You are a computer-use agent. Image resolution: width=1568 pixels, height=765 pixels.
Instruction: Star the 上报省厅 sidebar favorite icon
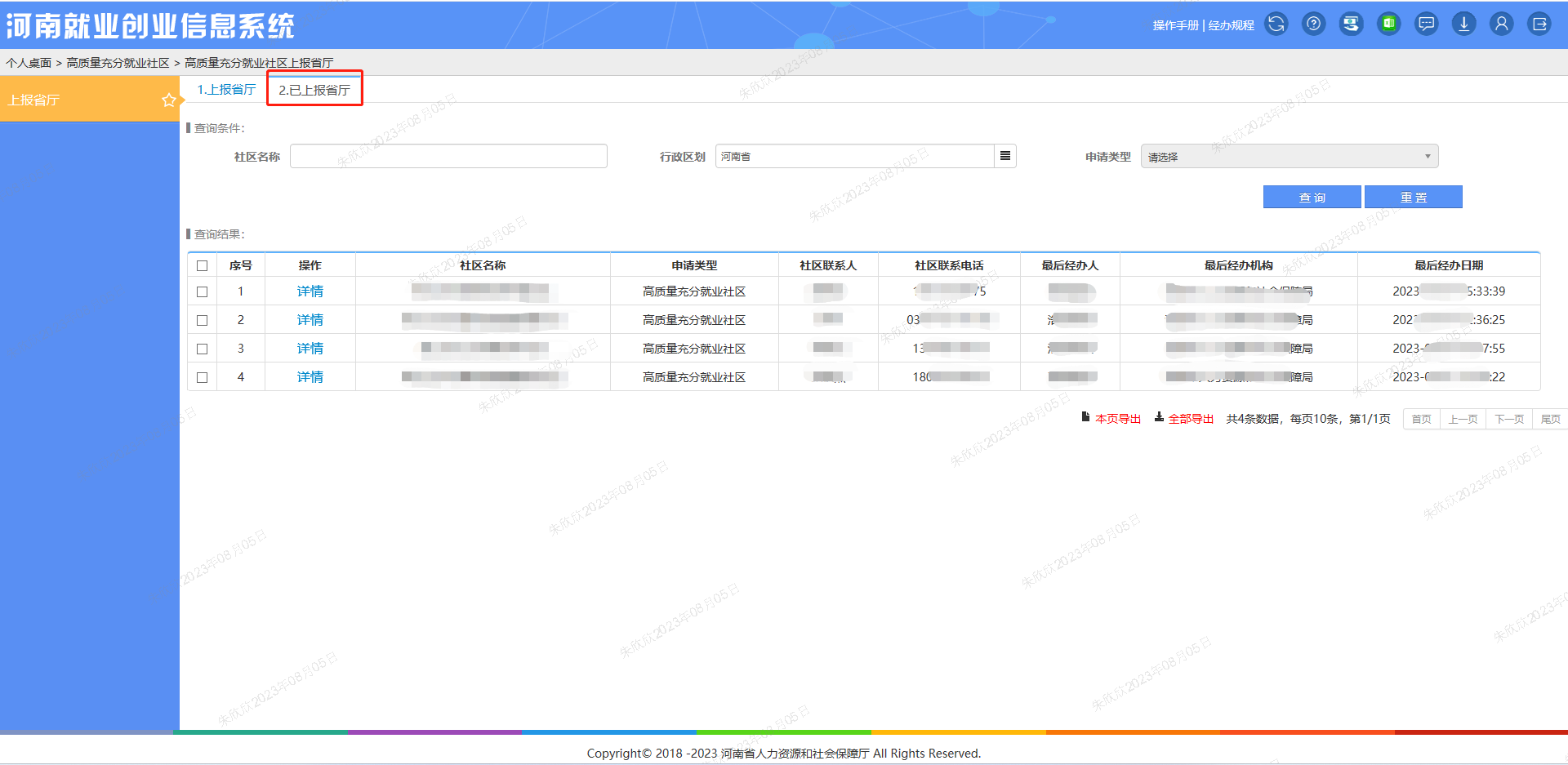pos(169,100)
